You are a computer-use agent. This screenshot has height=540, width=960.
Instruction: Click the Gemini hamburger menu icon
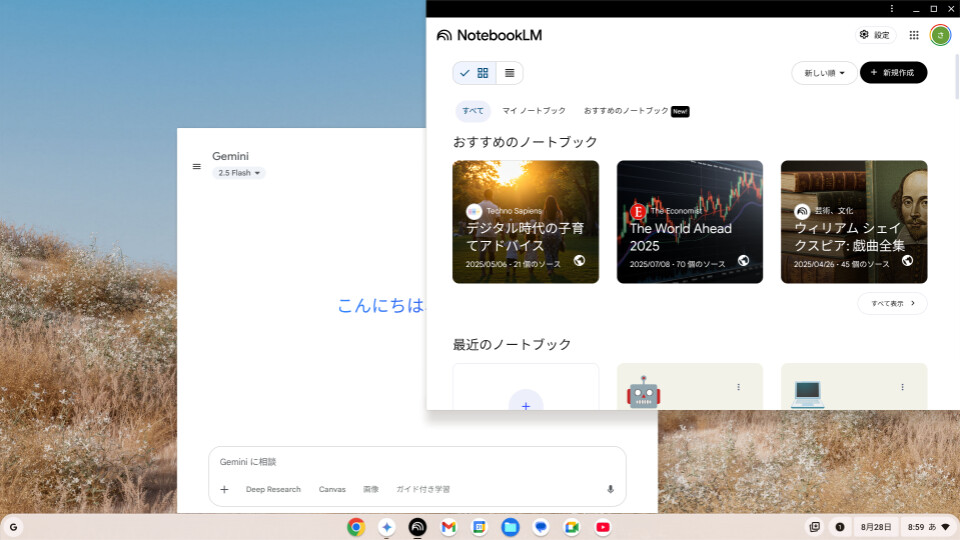197,166
